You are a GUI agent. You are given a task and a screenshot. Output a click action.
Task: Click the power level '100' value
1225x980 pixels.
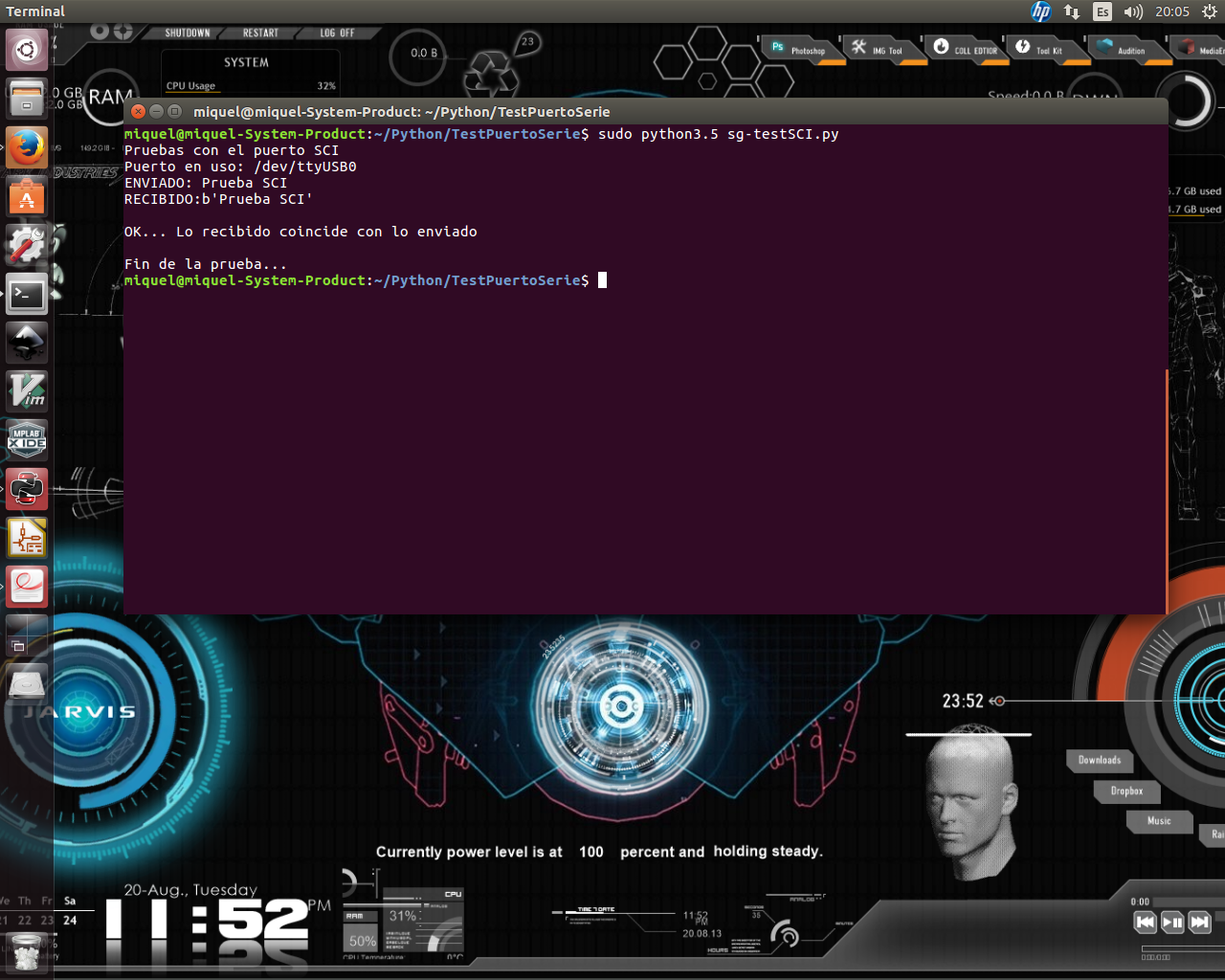tap(591, 852)
